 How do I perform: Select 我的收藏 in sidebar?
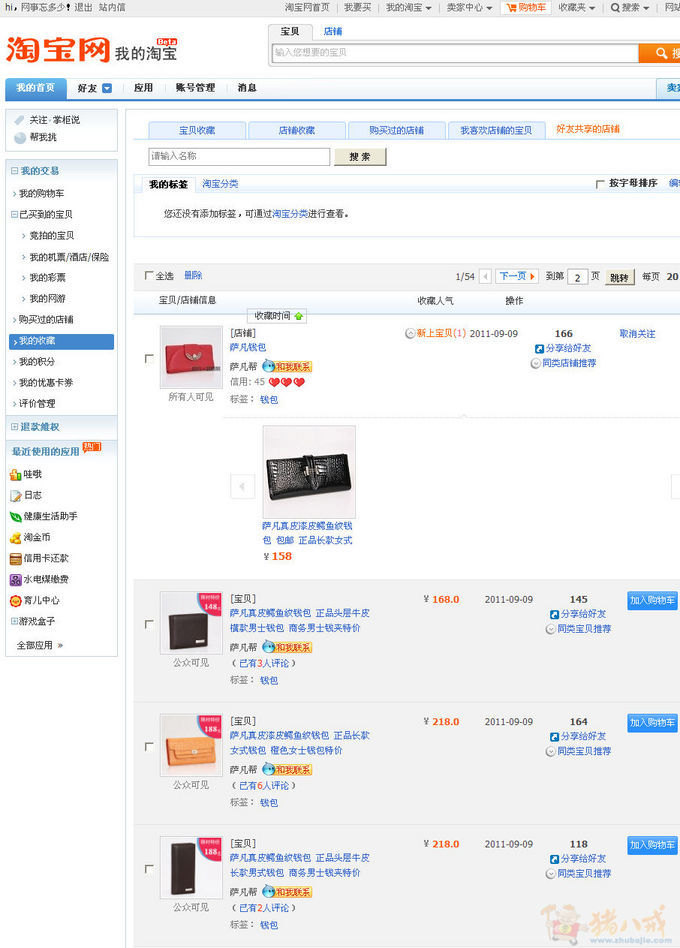point(61,341)
